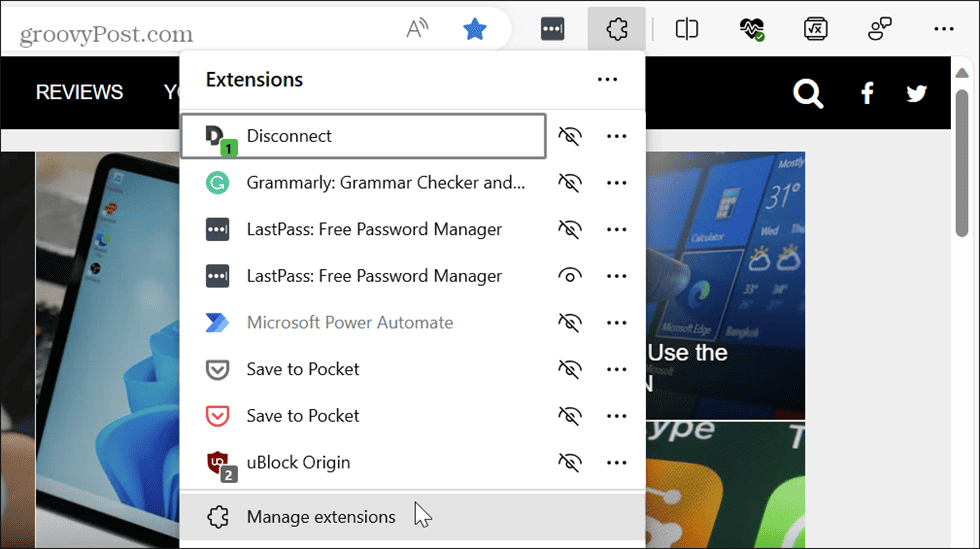Show grey Save to Pocket in toolbar

coord(569,370)
